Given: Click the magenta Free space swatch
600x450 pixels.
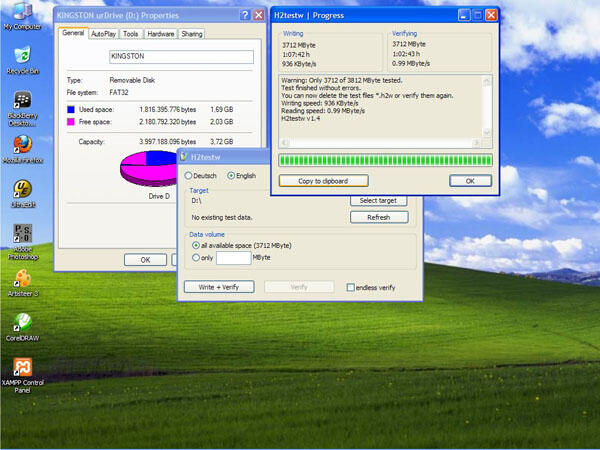Looking at the screenshot, I should pyautogui.click(x=71, y=122).
